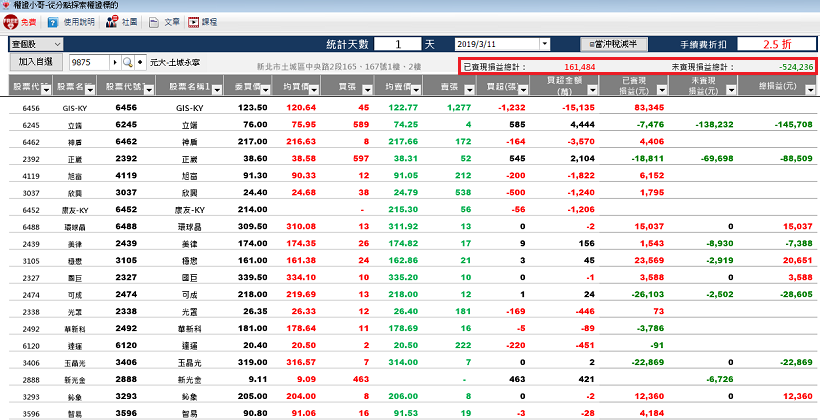Open the 2019/3/11 date dropdown
This screenshot has height=420, width=820.
click(x=544, y=44)
